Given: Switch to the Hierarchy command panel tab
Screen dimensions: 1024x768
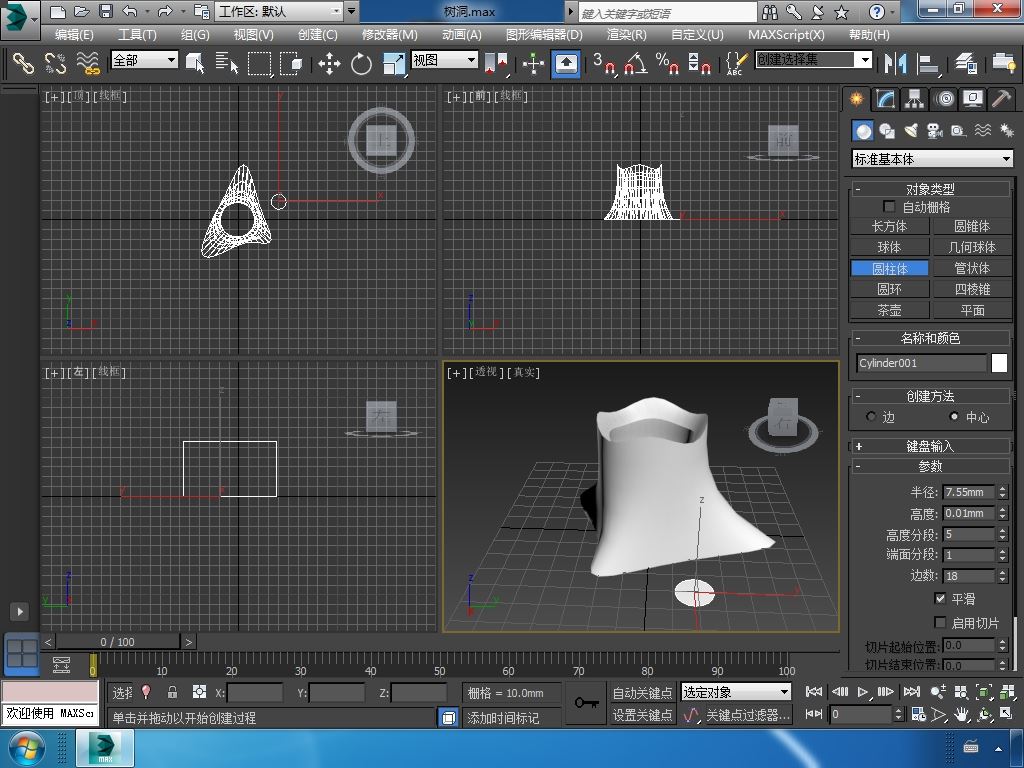Looking at the screenshot, I should [x=914, y=99].
